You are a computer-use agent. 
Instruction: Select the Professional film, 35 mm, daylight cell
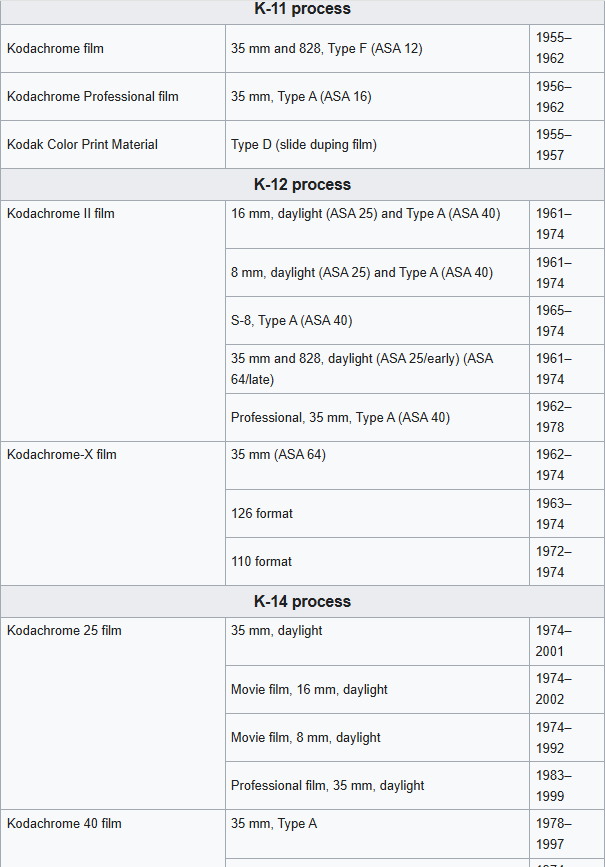(327, 786)
